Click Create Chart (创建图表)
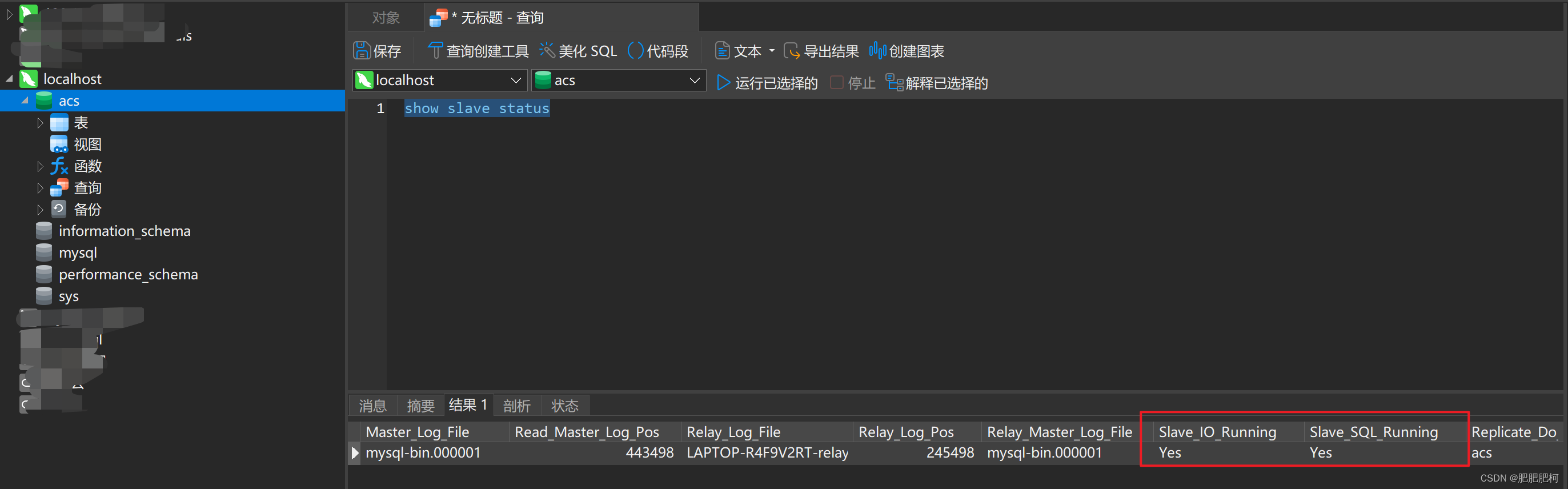The image size is (1568, 489). tap(907, 51)
